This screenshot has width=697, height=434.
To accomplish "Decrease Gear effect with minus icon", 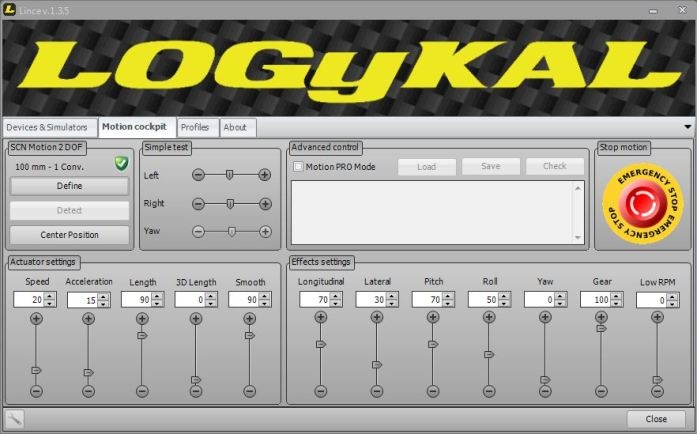I will click(601, 391).
